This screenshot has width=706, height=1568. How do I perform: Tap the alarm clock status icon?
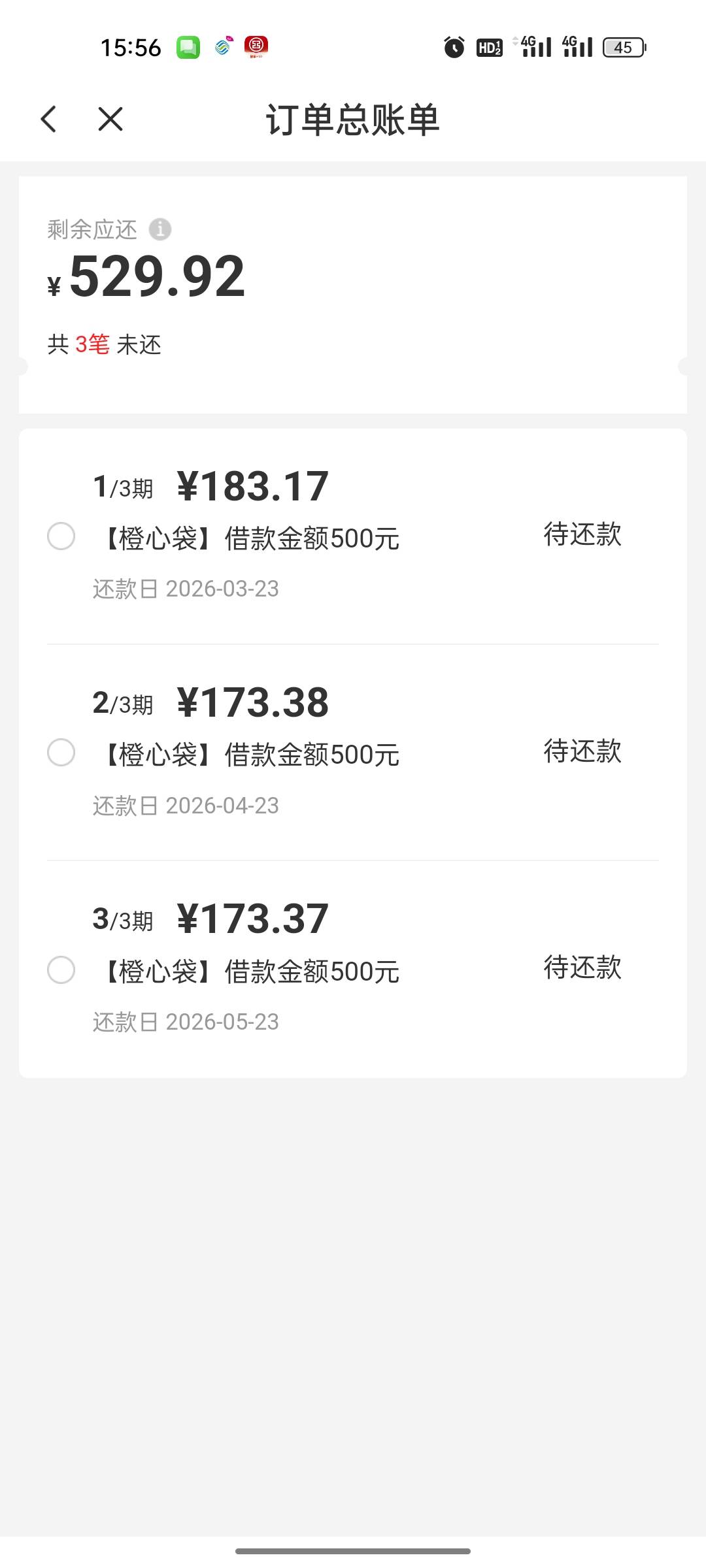tap(454, 47)
